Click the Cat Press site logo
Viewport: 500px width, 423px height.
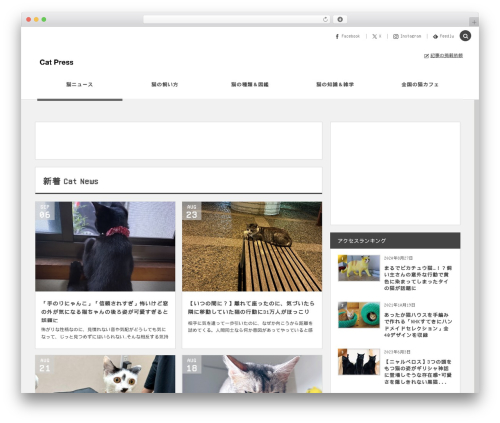click(x=56, y=62)
